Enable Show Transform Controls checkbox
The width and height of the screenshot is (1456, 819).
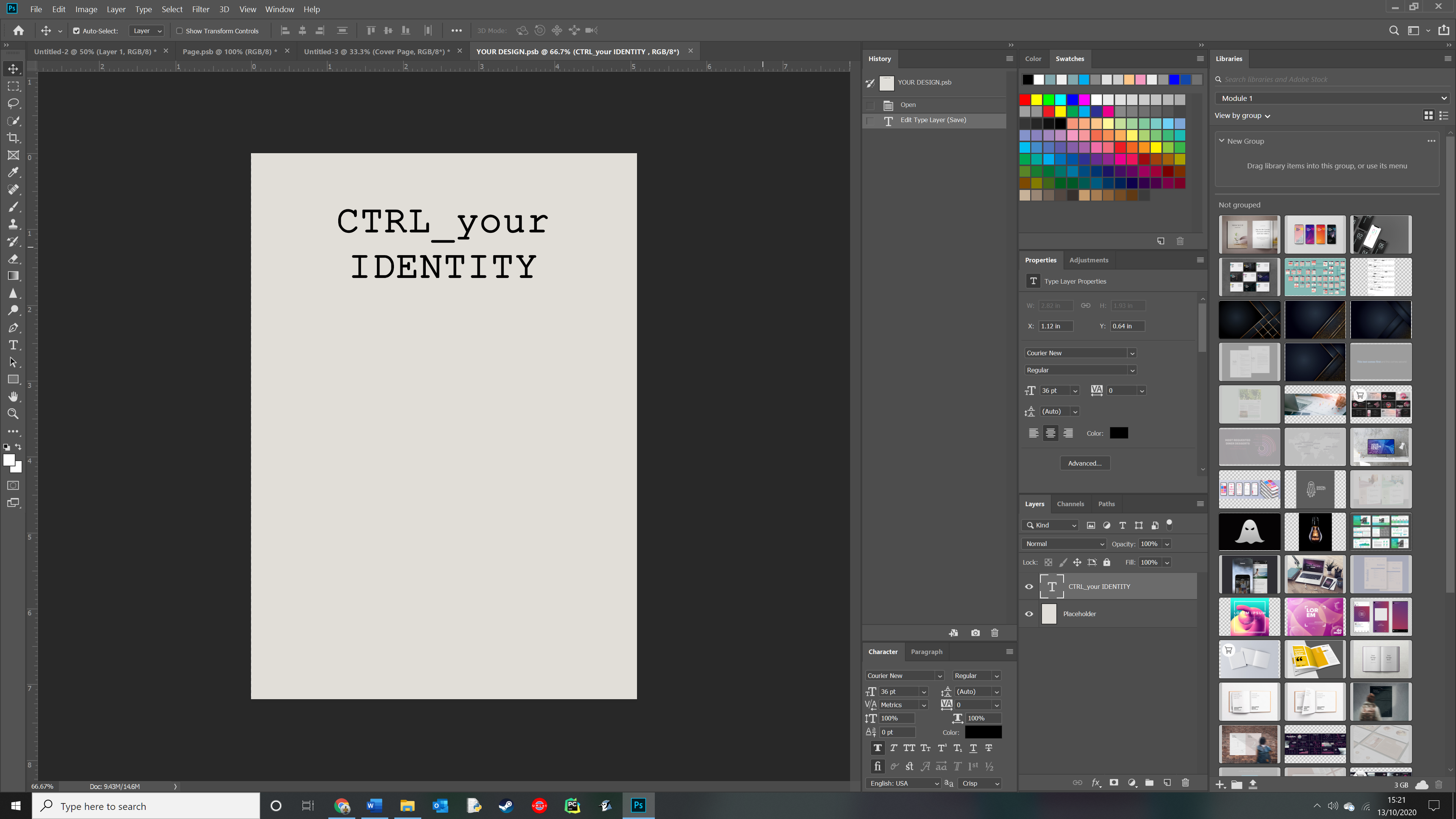[x=179, y=30]
